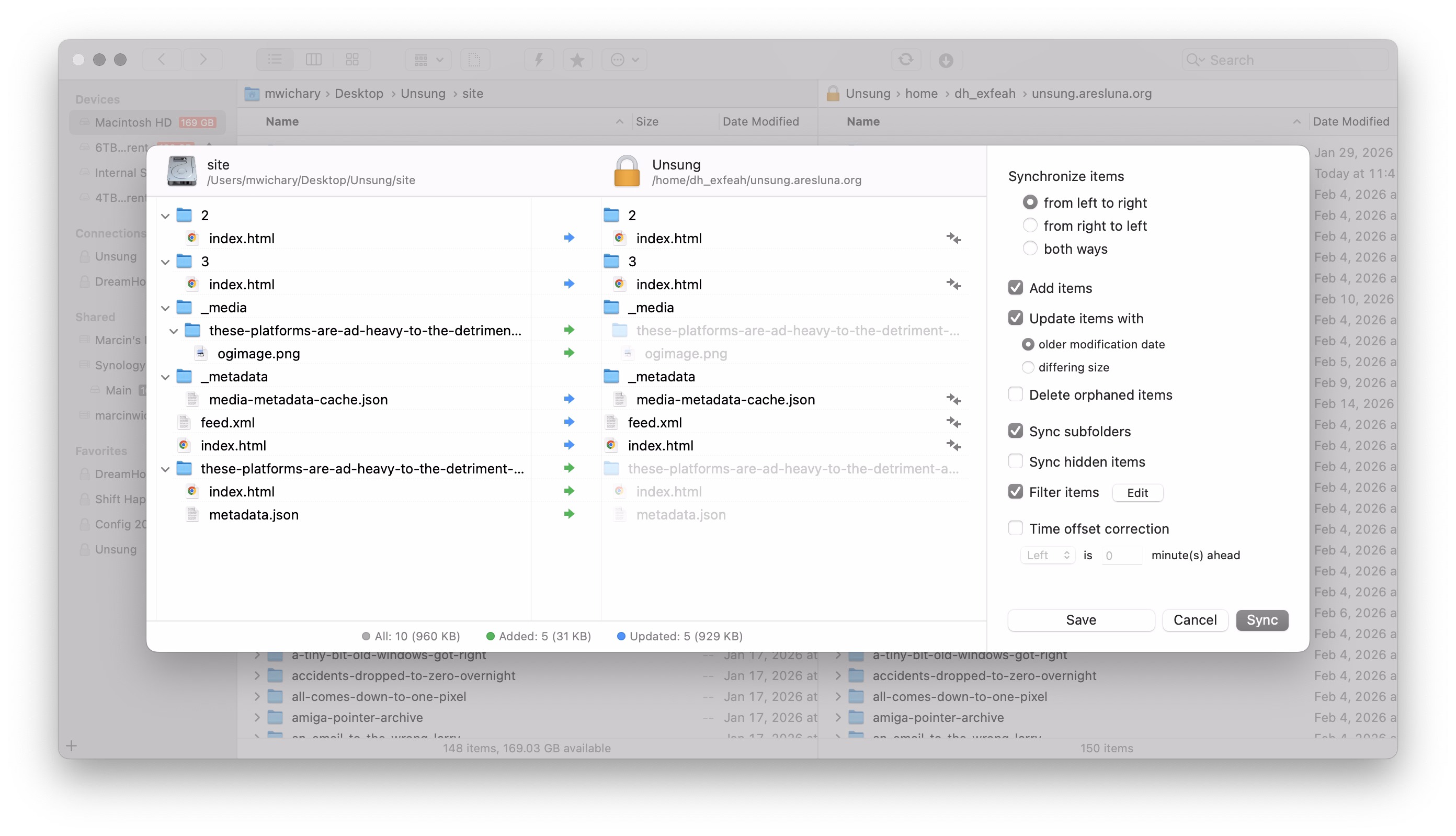Image resolution: width=1456 pixels, height=836 pixels.
Task: Open the Left time offset dropdown
Action: [x=1048, y=555]
